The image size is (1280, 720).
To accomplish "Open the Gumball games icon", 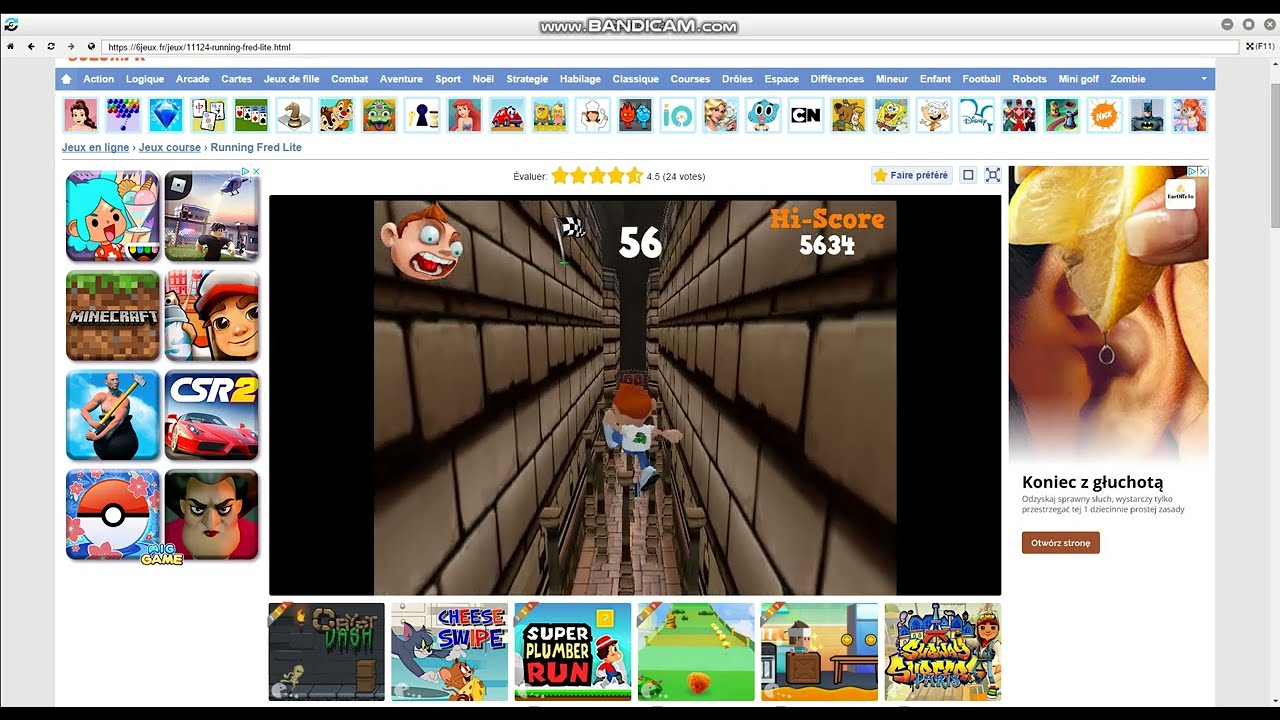I will (x=763, y=115).
